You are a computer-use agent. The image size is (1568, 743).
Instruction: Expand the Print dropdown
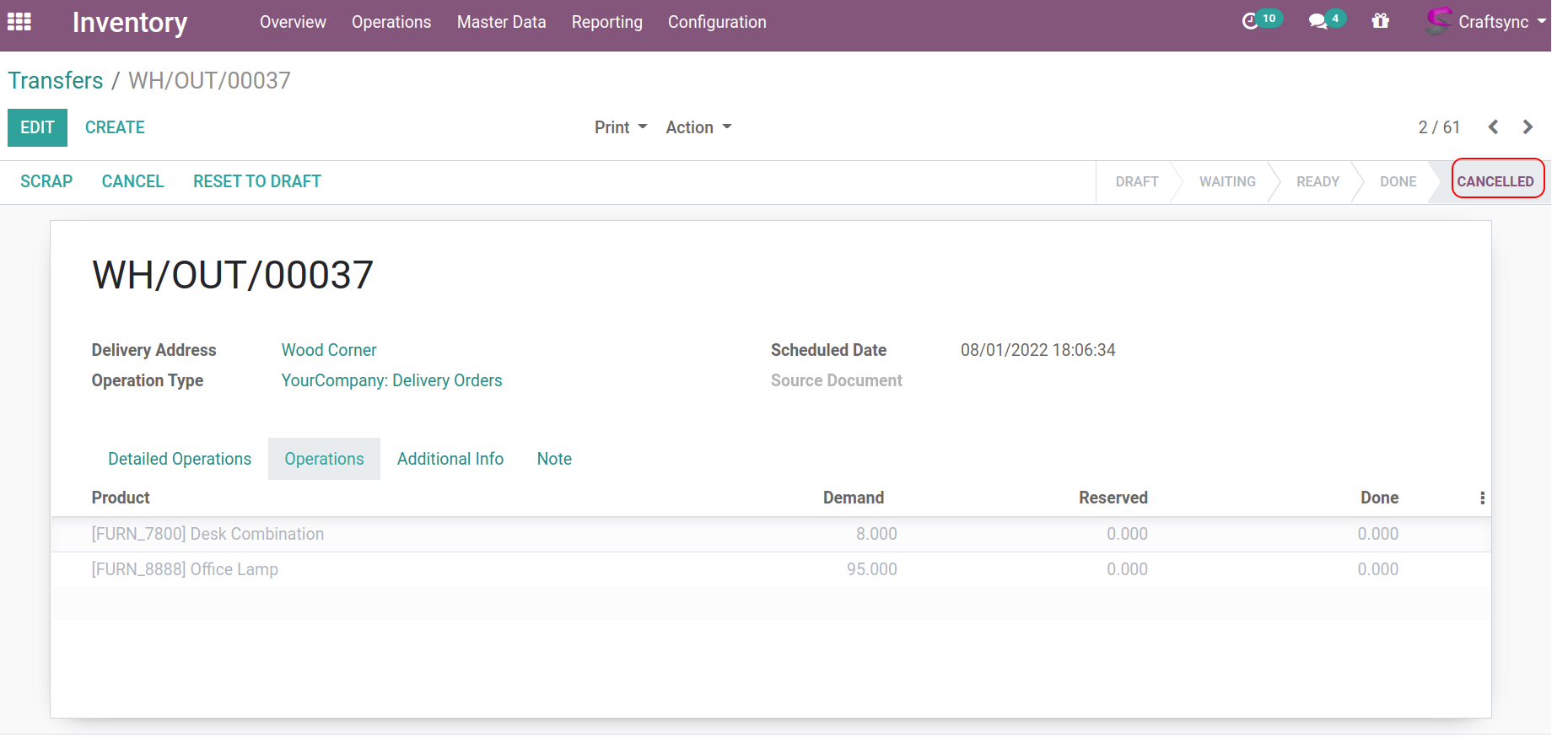[x=620, y=127]
